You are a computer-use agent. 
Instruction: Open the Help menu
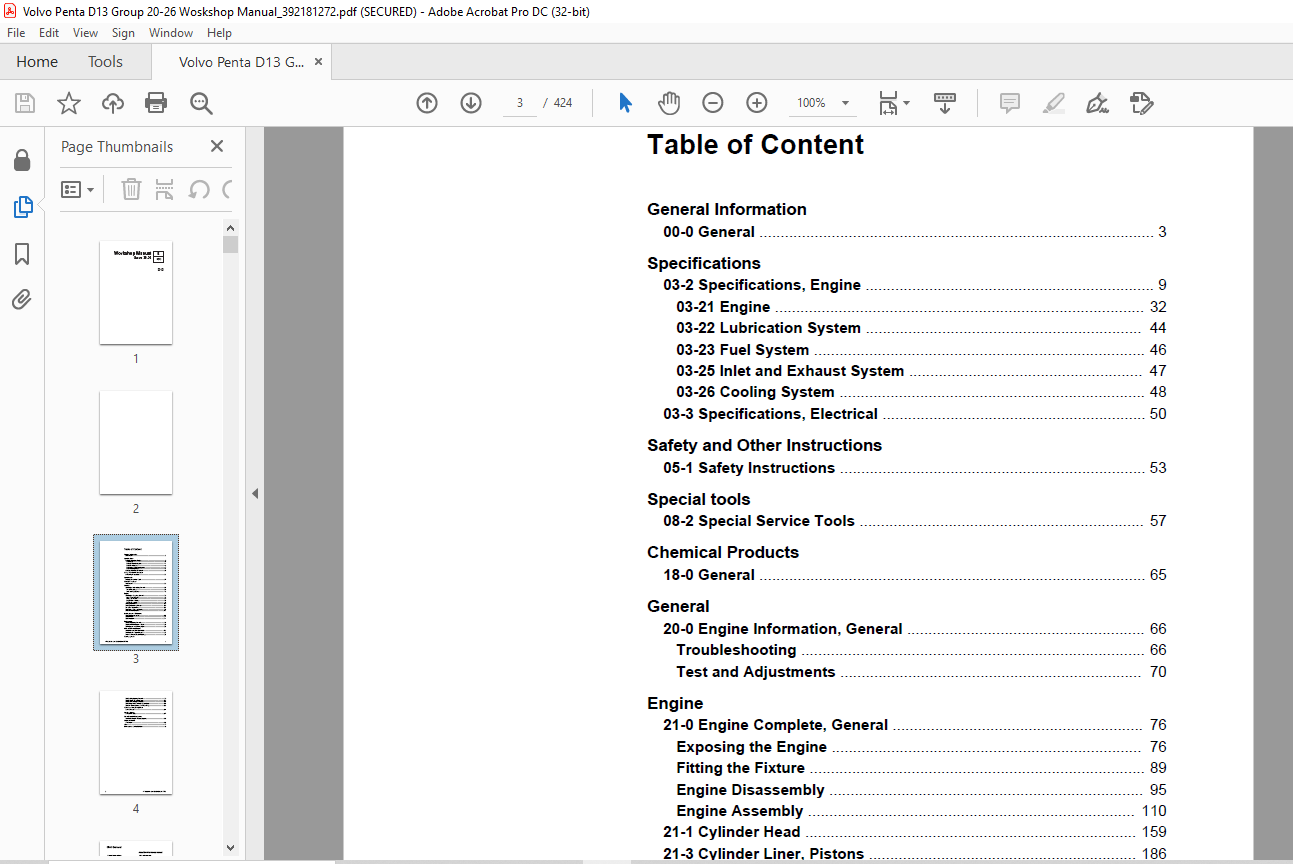(219, 33)
